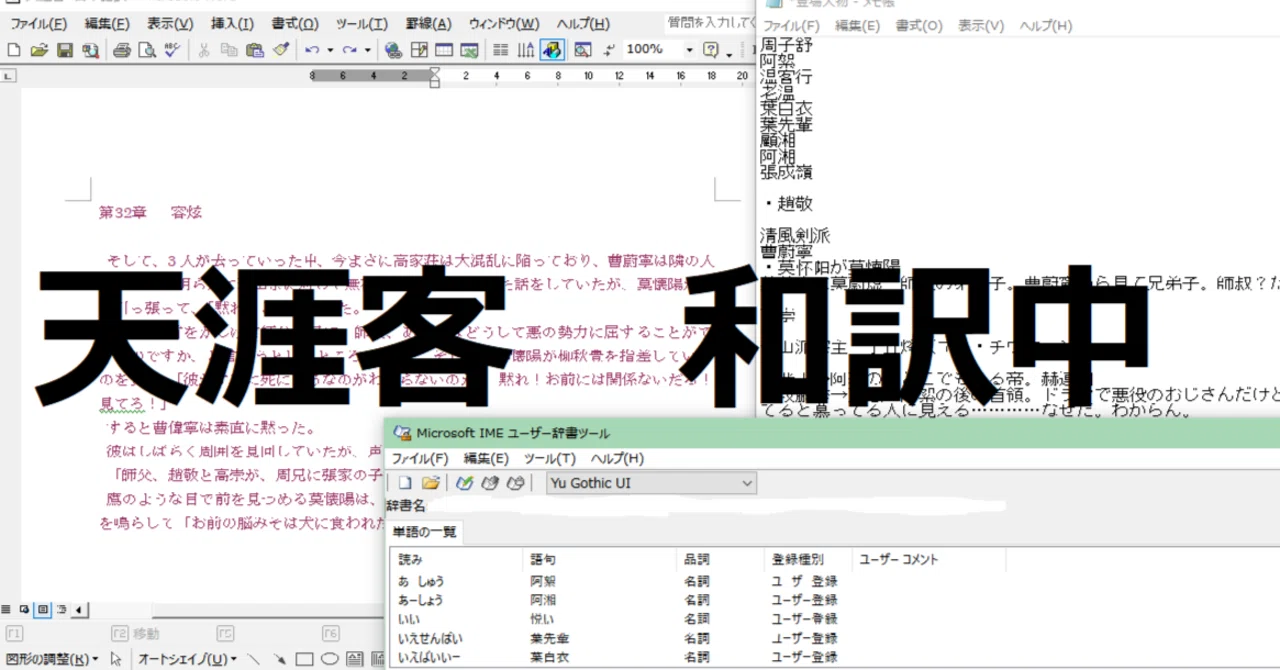
Task: Cut selection with scissors icon
Action: tap(204, 50)
